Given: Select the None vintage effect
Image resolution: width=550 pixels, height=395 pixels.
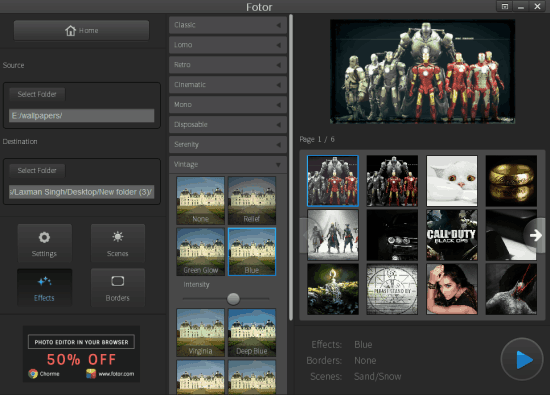Looking at the screenshot, I should (x=200, y=200).
